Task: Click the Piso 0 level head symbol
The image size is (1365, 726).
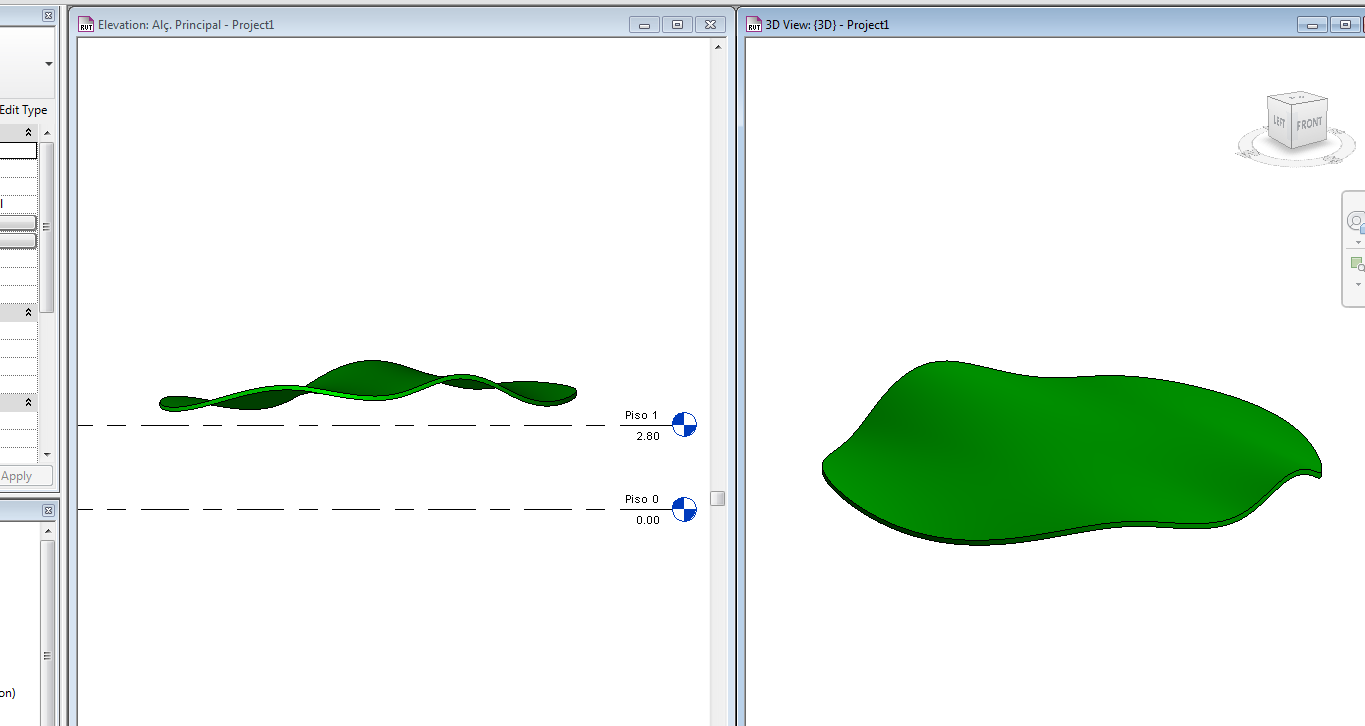Action: 684,509
